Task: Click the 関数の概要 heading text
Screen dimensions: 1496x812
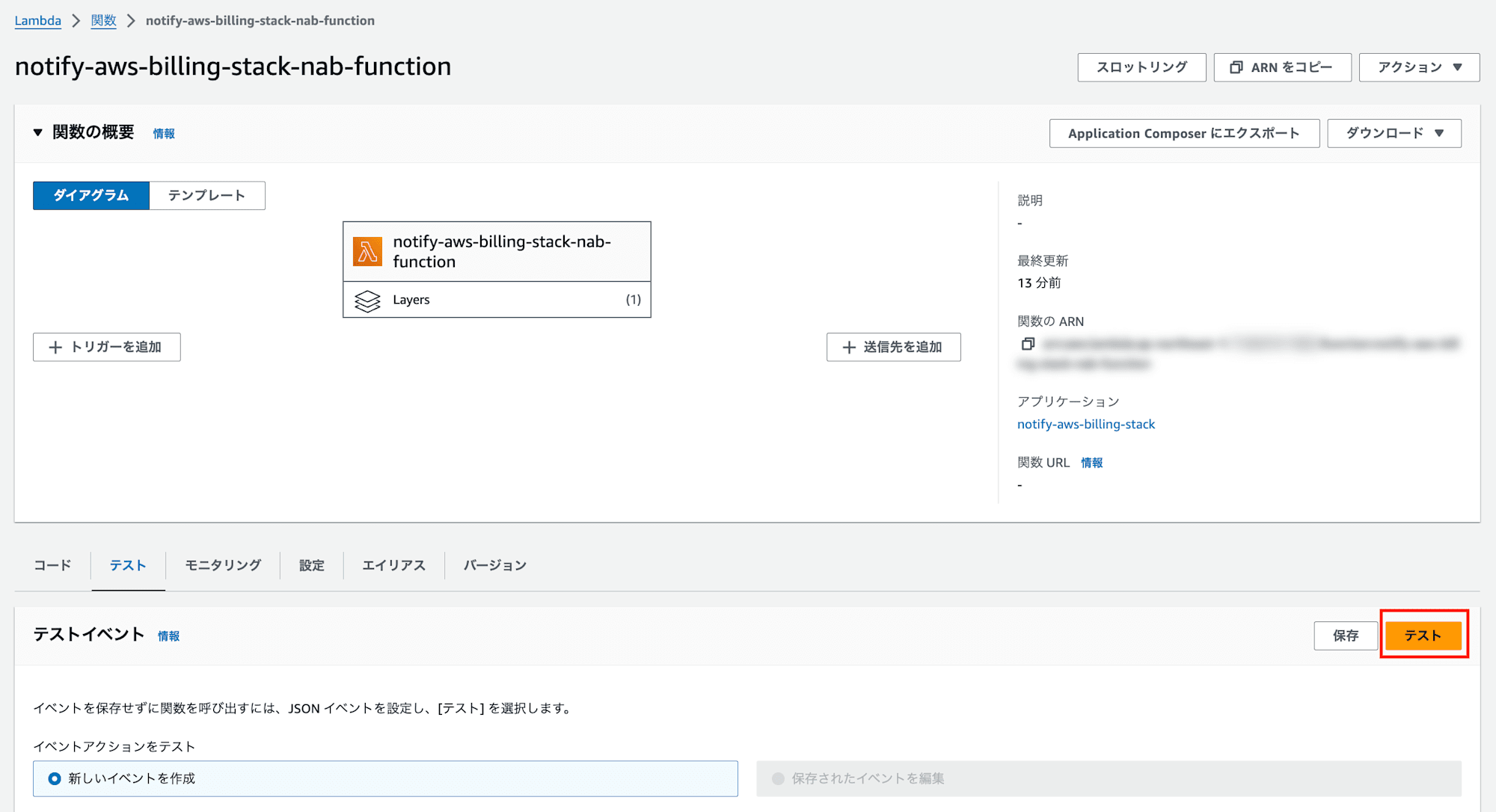Action: click(93, 132)
